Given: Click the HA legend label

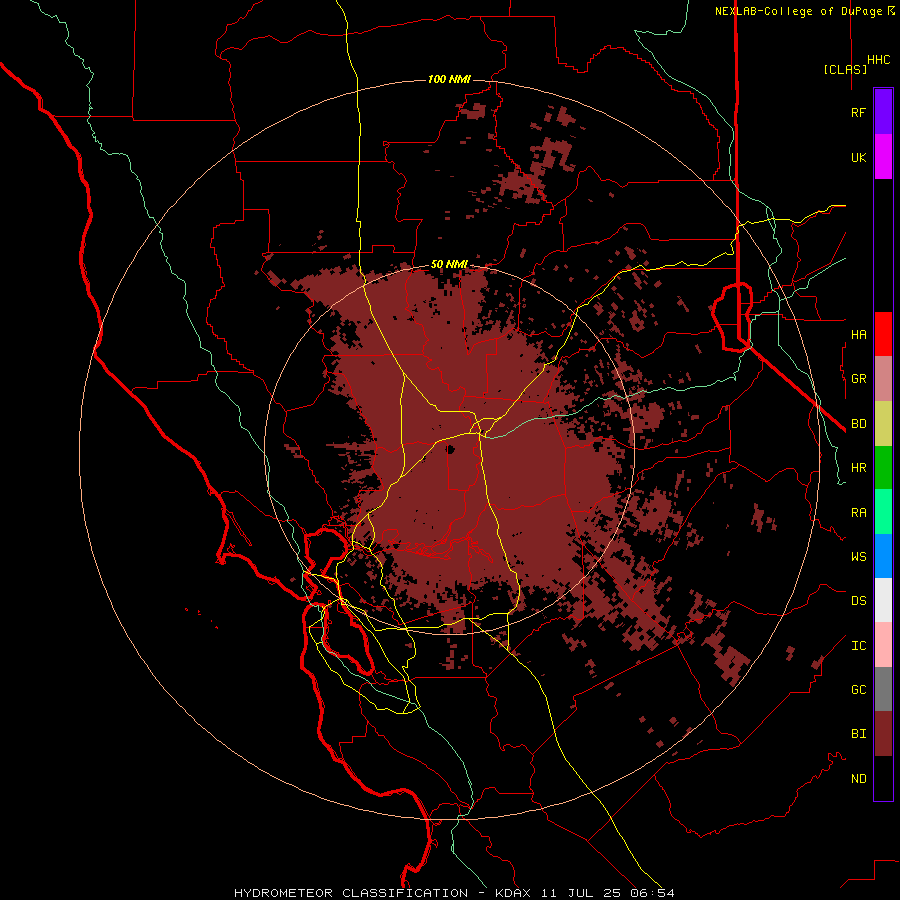Looking at the screenshot, I should coord(858,334).
